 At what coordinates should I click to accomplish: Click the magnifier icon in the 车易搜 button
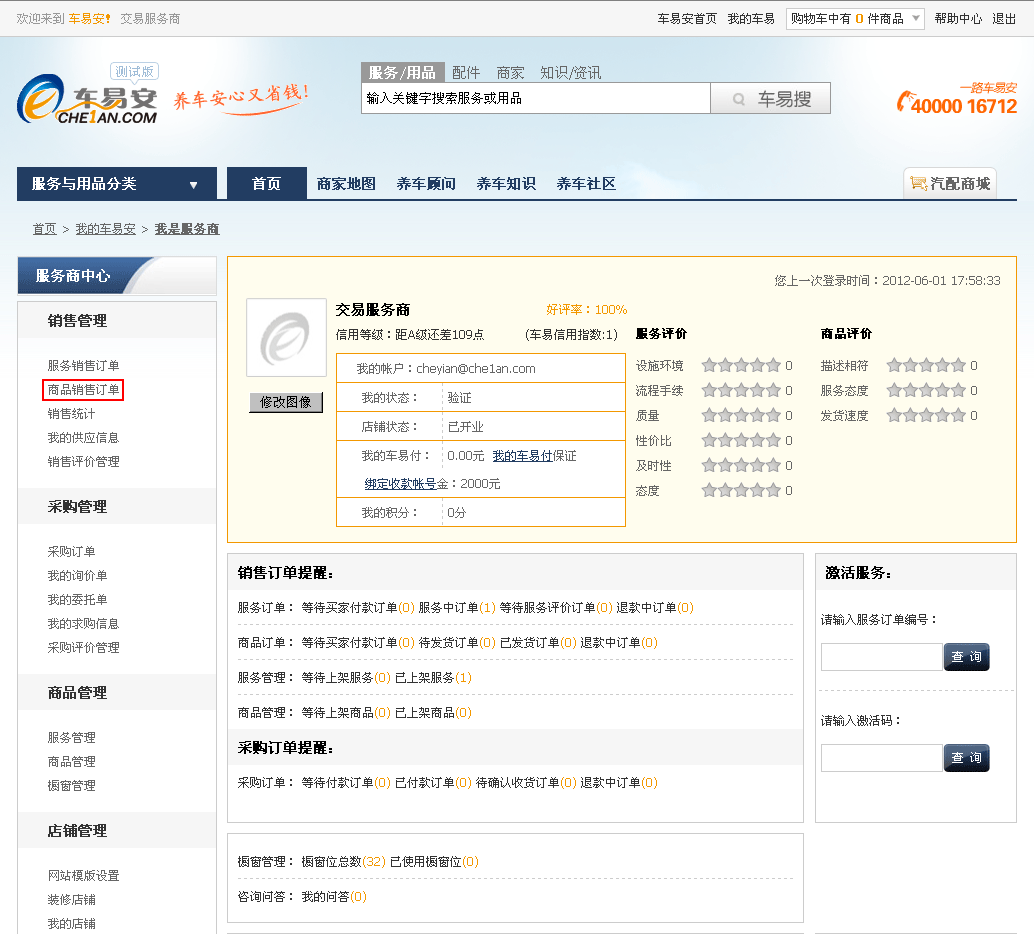[739, 99]
